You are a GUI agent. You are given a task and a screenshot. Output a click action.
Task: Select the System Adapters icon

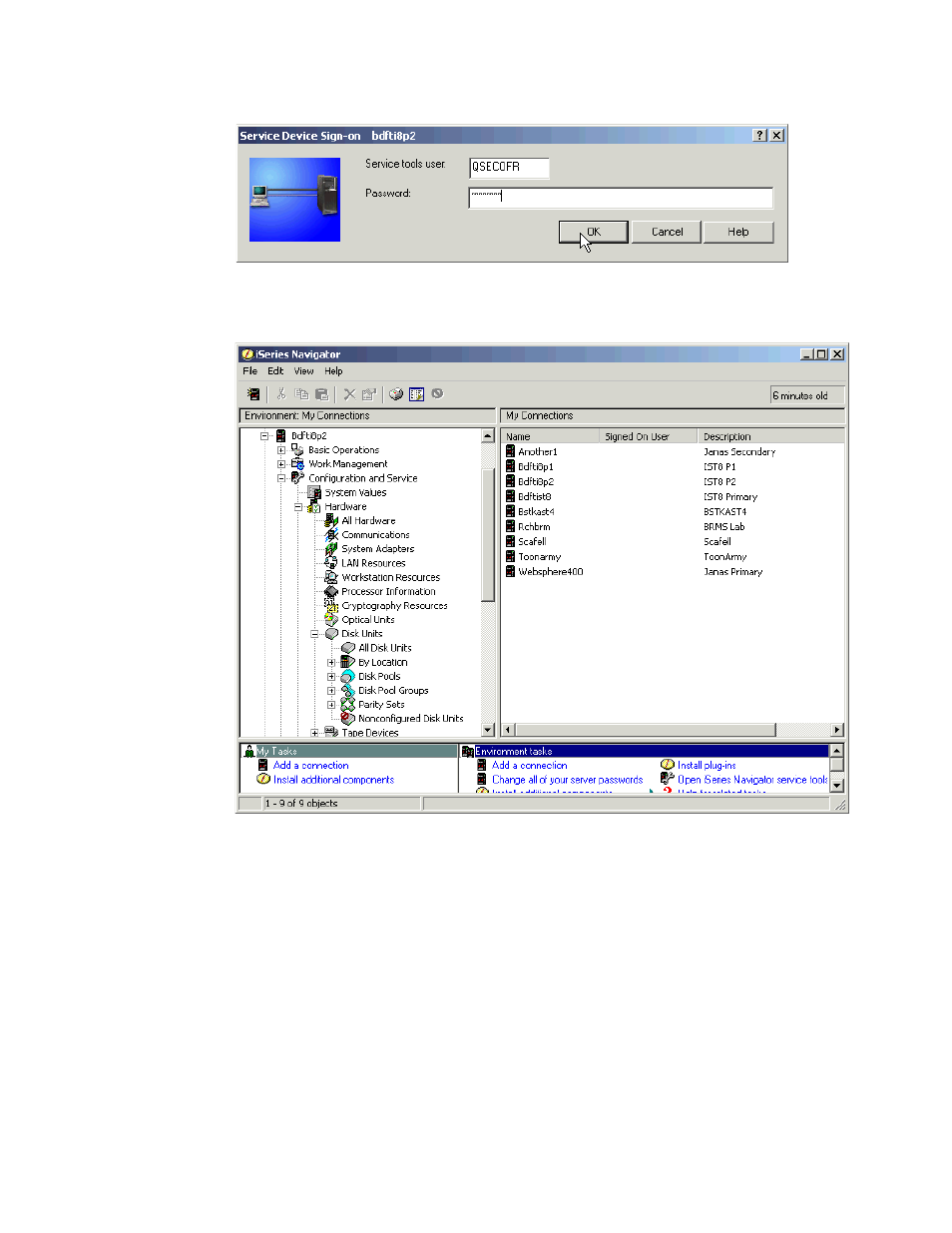[x=331, y=549]
